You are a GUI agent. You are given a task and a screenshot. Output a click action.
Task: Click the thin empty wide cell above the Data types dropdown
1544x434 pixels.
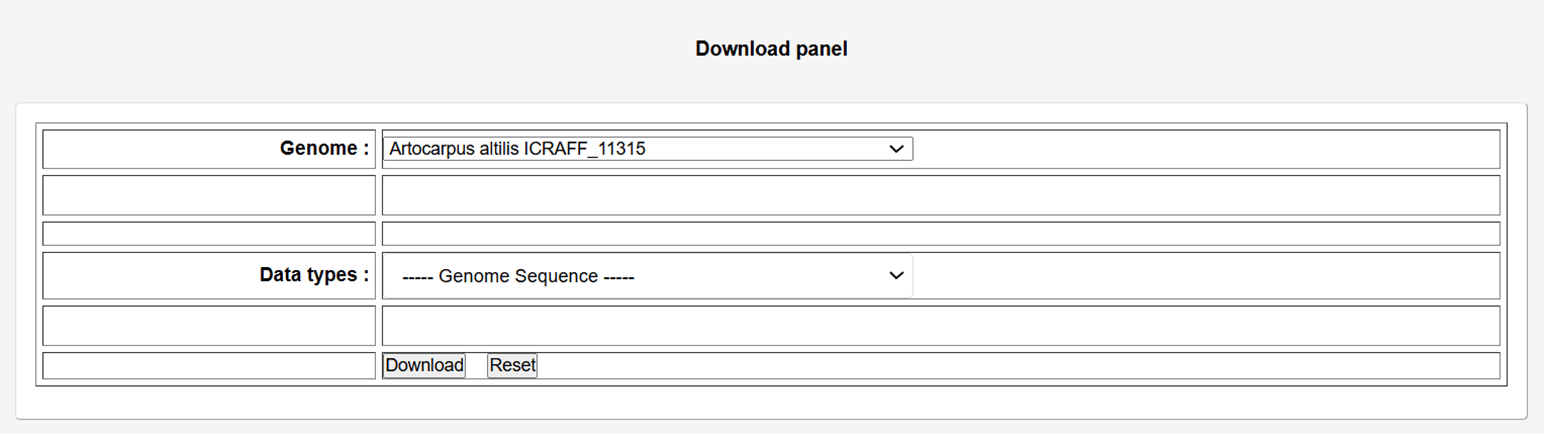point(940,234)
